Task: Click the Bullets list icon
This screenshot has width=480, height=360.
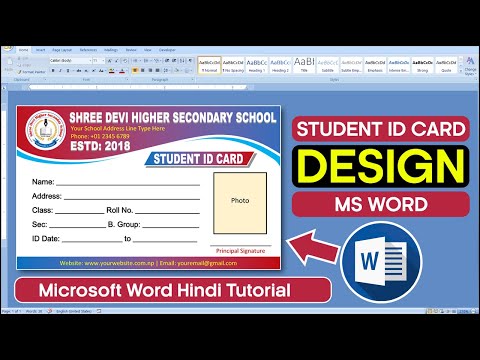Action: pos(136,61)
